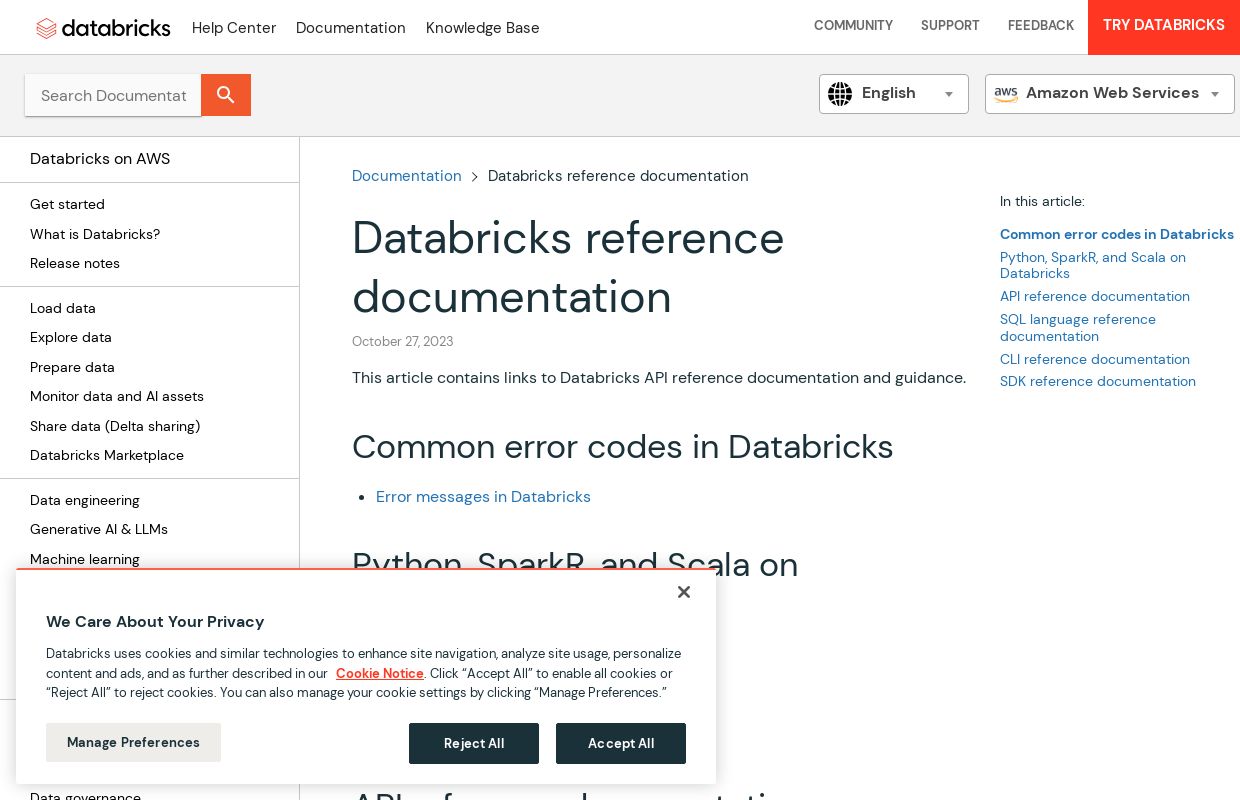This screenshot has width=1240, height=800.
Task: Open the Support page
Action: [x=950, y=26]
